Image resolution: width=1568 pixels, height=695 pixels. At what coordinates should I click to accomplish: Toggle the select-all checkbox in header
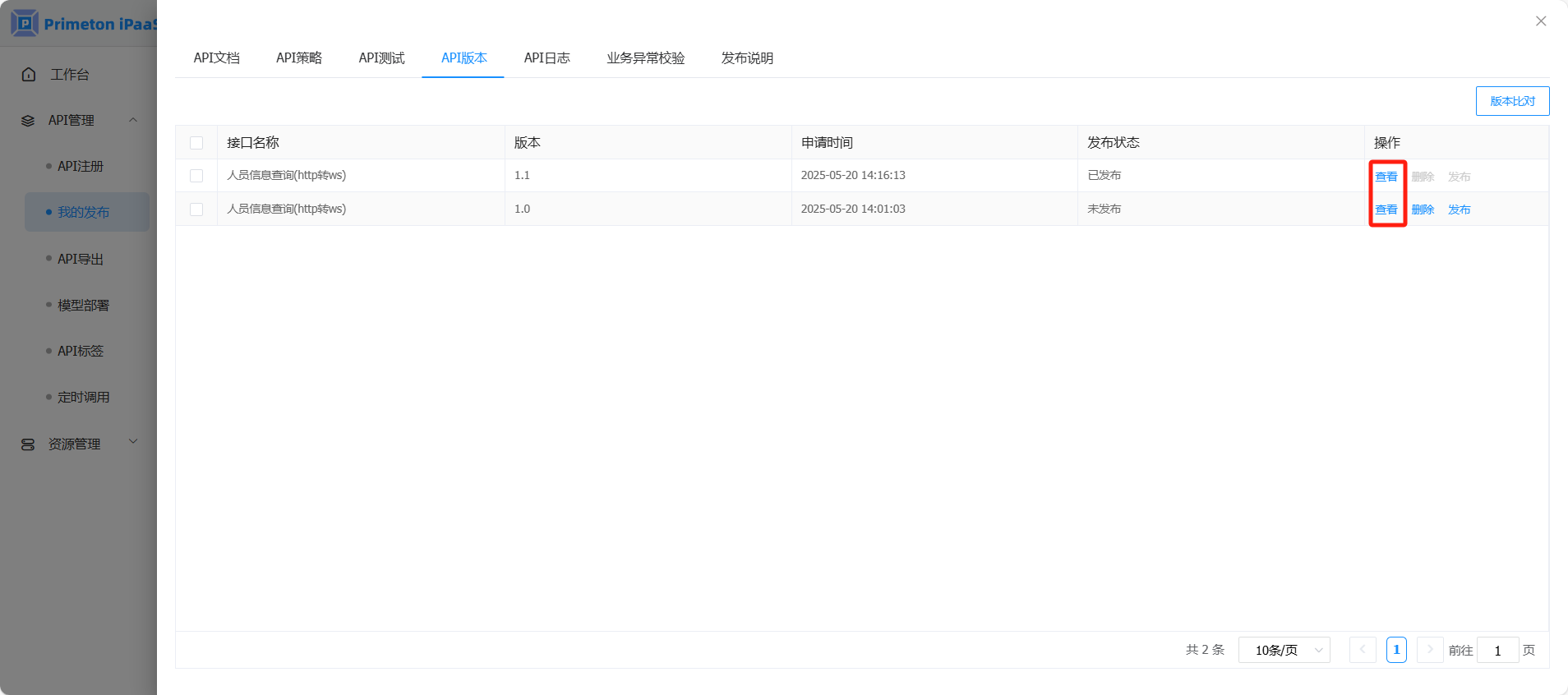tap(196, 143)
